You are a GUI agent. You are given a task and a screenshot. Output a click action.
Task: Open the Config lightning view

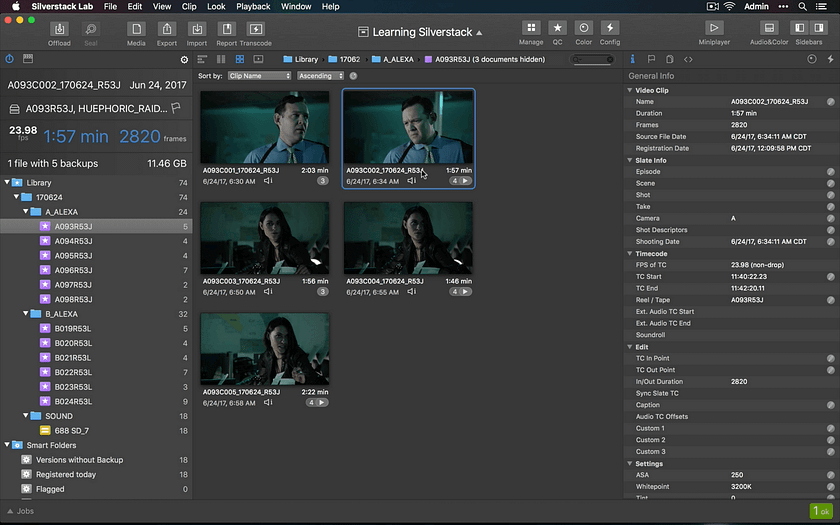coord(610,28)
